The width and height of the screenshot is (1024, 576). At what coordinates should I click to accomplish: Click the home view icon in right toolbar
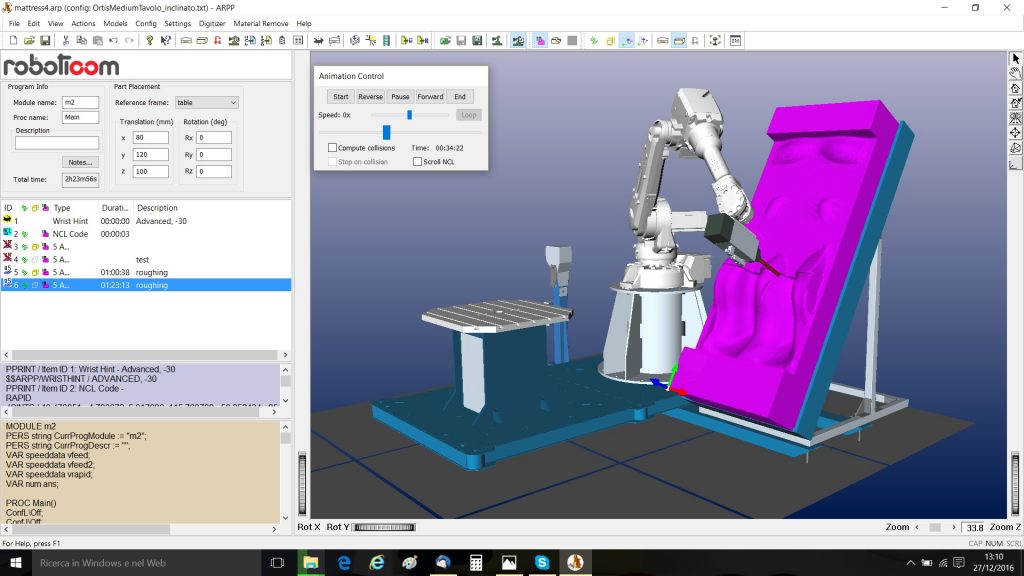[1015, 88]
